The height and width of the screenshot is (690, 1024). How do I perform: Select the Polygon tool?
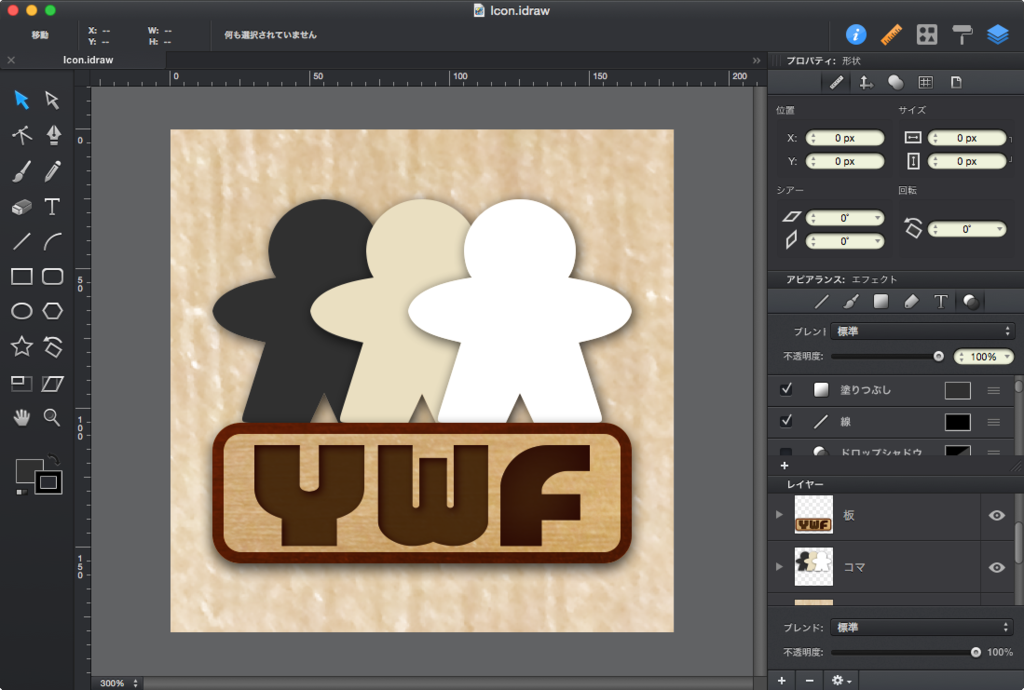52,311
